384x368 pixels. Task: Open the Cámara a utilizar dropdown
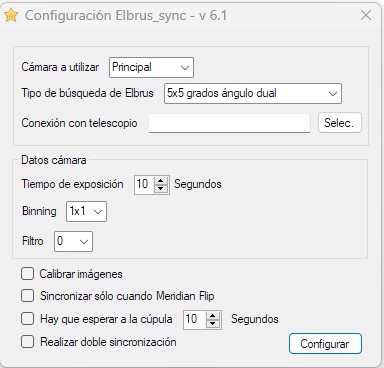151,67
